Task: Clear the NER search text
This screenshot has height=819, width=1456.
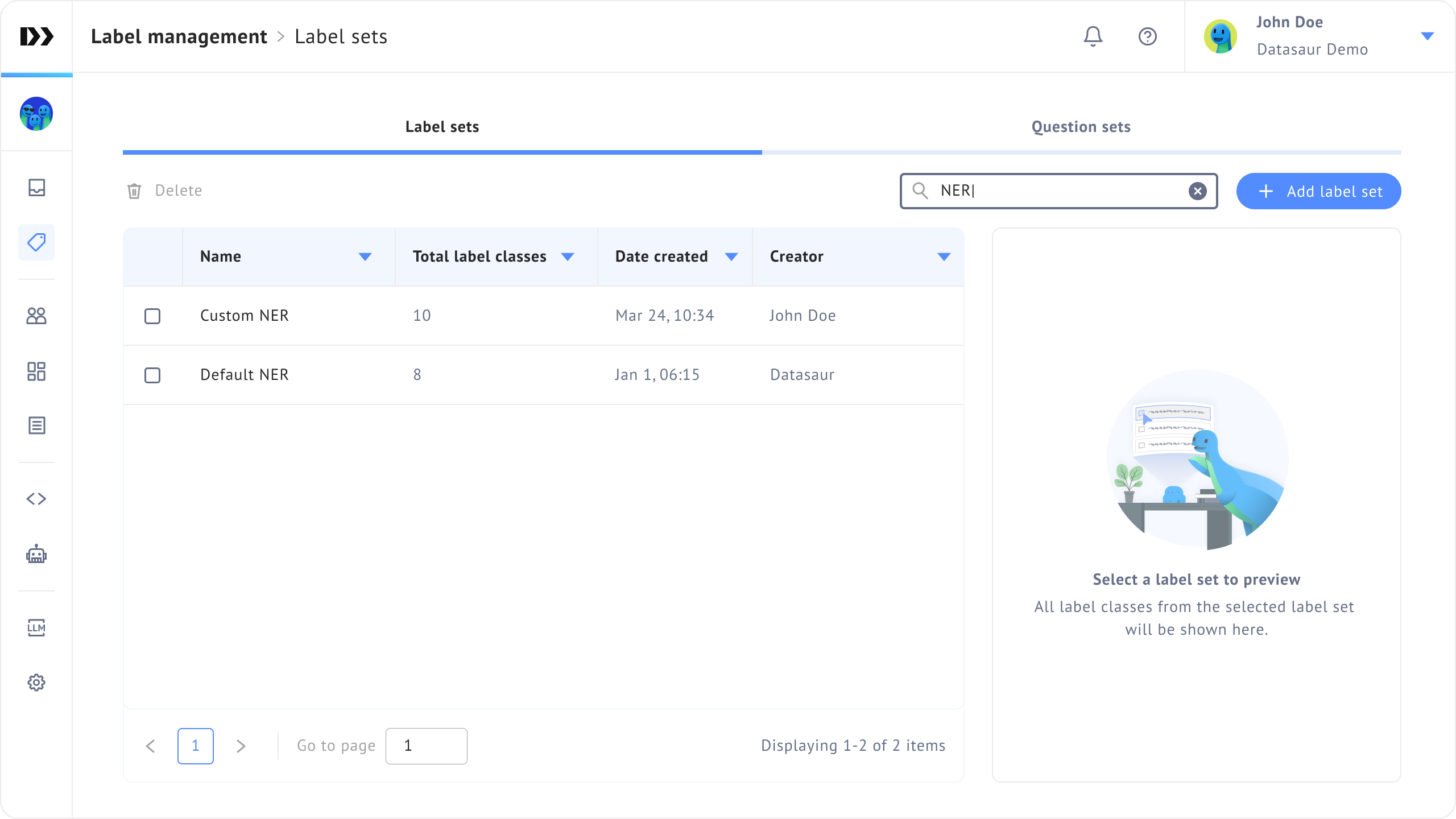Action: click(1197, 191)
